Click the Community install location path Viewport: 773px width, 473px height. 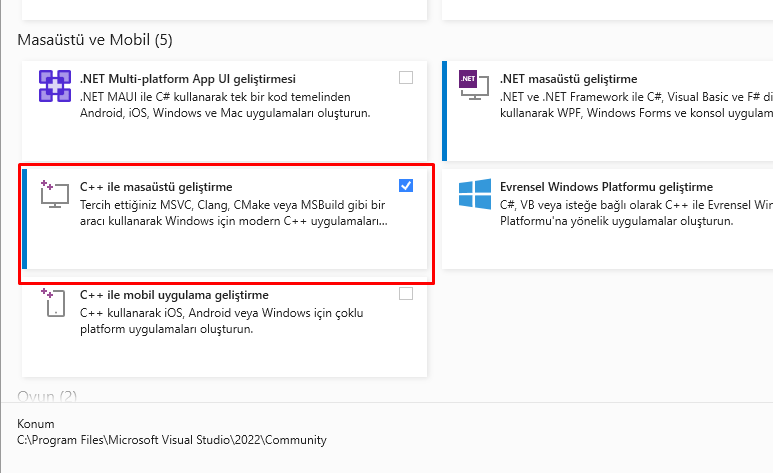pyautogui.click(x=172, y=440)
